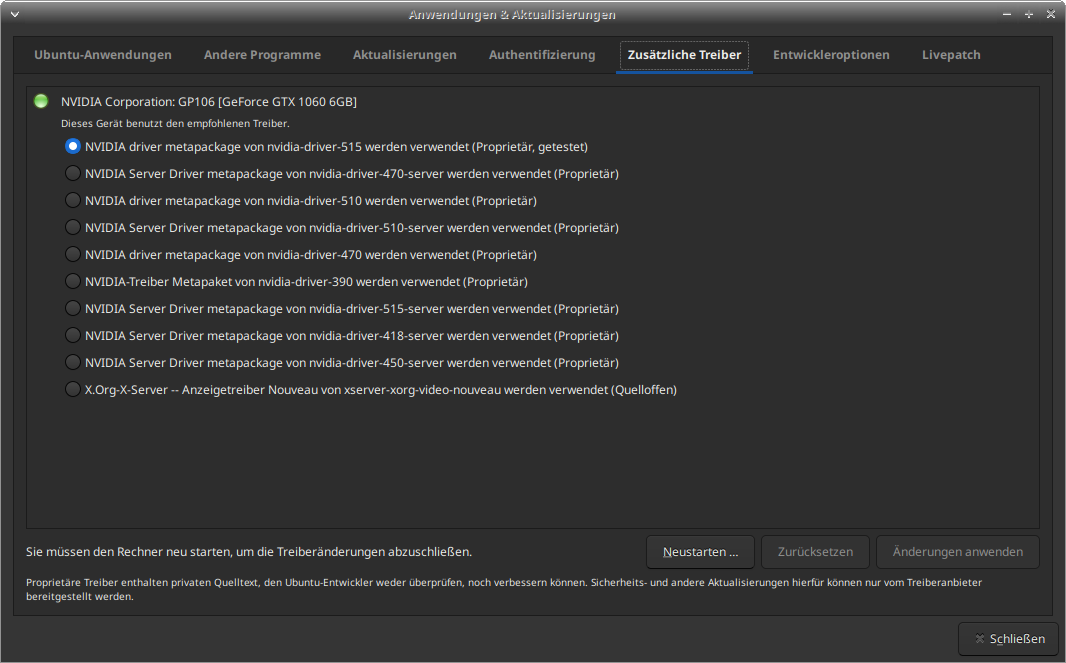Open the Livepatch tab
Screen dimensions: 1066x663
(x=951, y=55)
